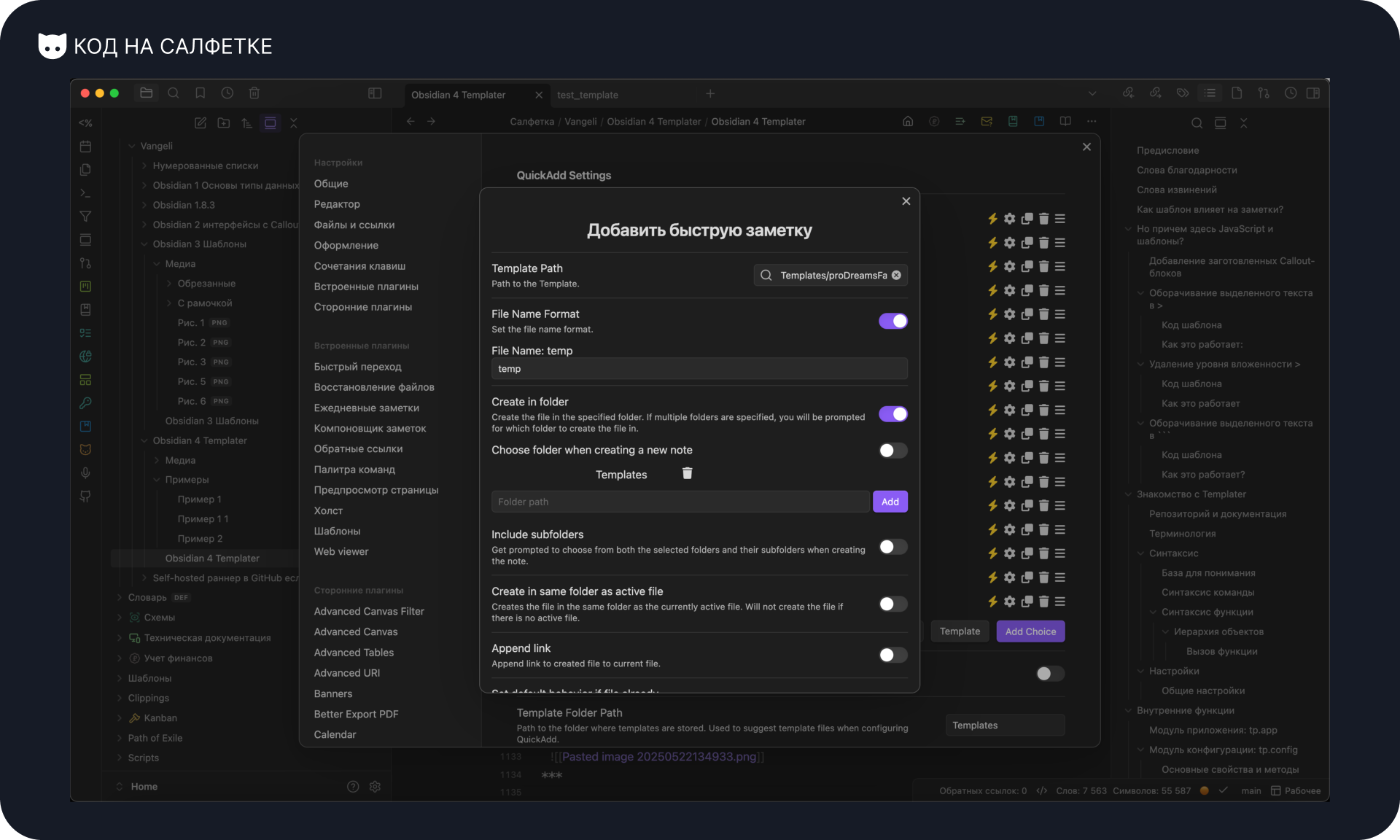The width and height of the screenshot is (1400, 840).
Task: Open Templater ribbon icon with <% symbol
Action: pos(85,123)
